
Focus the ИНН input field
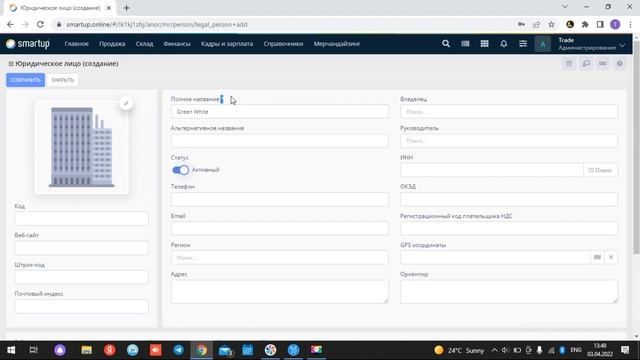[x=492, y=170]
